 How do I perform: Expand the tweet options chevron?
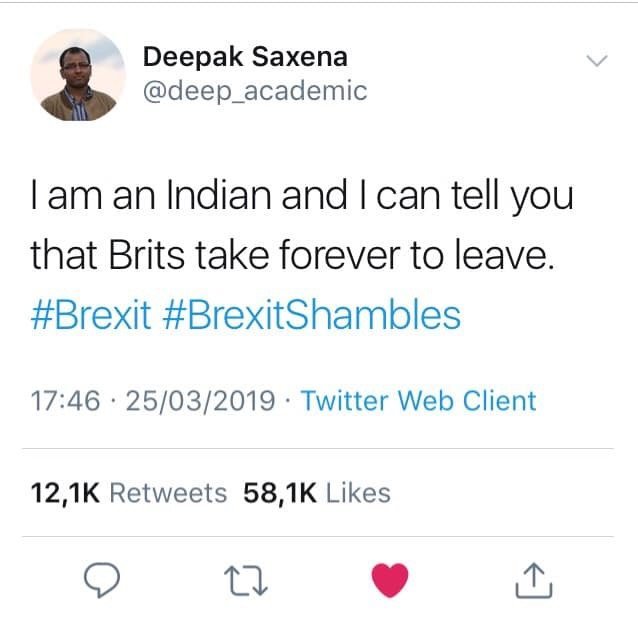[x=596, y=61]
